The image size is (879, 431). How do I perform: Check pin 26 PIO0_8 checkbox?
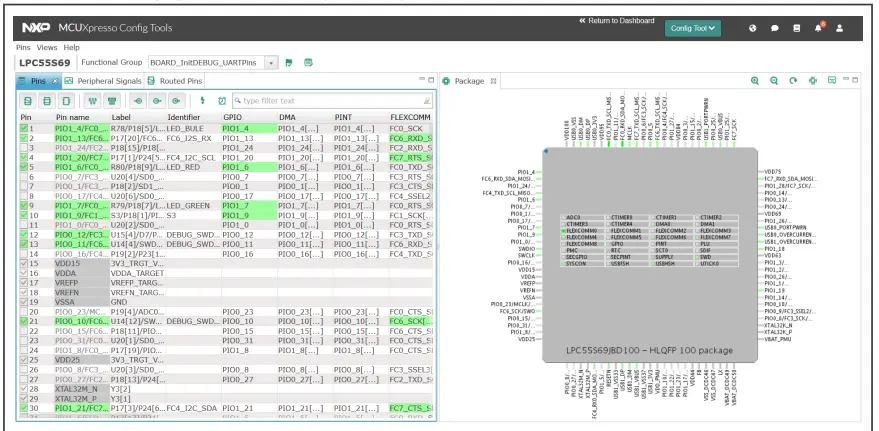click(24, 369)
